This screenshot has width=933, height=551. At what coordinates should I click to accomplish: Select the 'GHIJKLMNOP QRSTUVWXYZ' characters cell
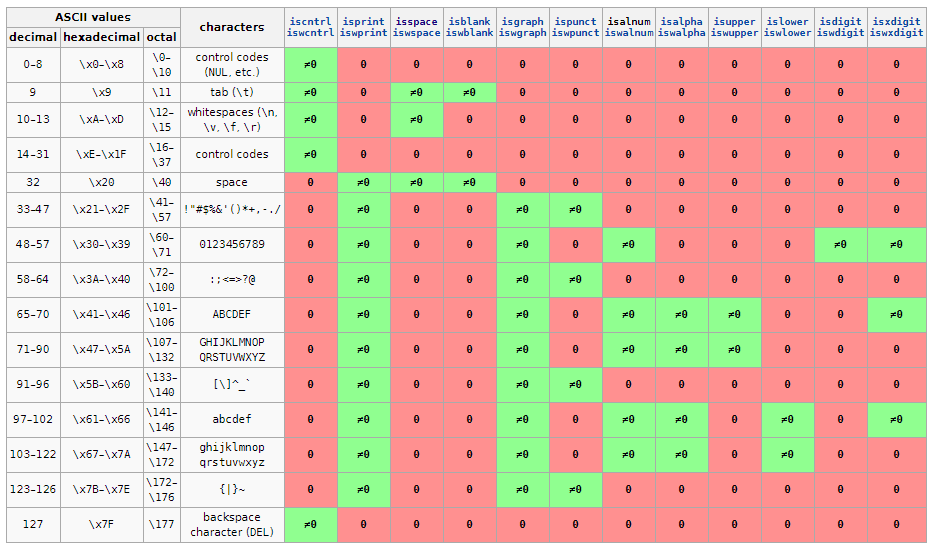pos(232,350)
